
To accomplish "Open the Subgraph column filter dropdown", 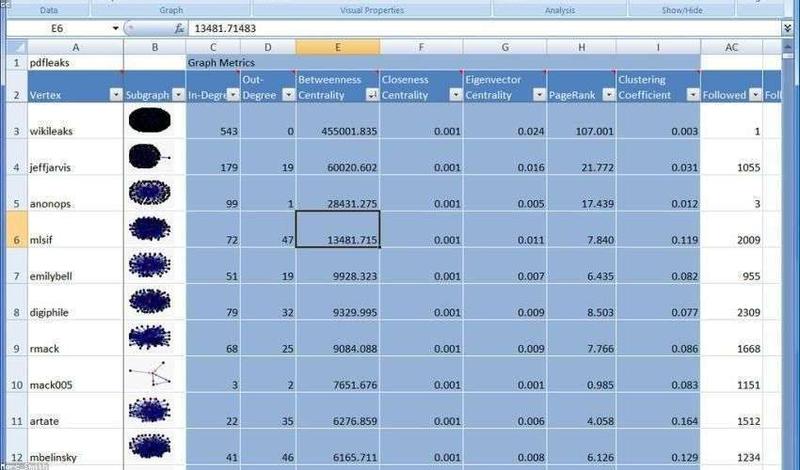I will tap(178, 94).
